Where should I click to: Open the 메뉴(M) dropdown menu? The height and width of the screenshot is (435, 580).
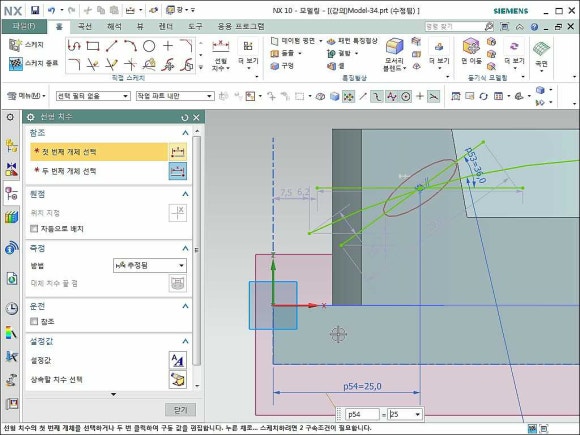pyautogui.click(x=27, y=96)
